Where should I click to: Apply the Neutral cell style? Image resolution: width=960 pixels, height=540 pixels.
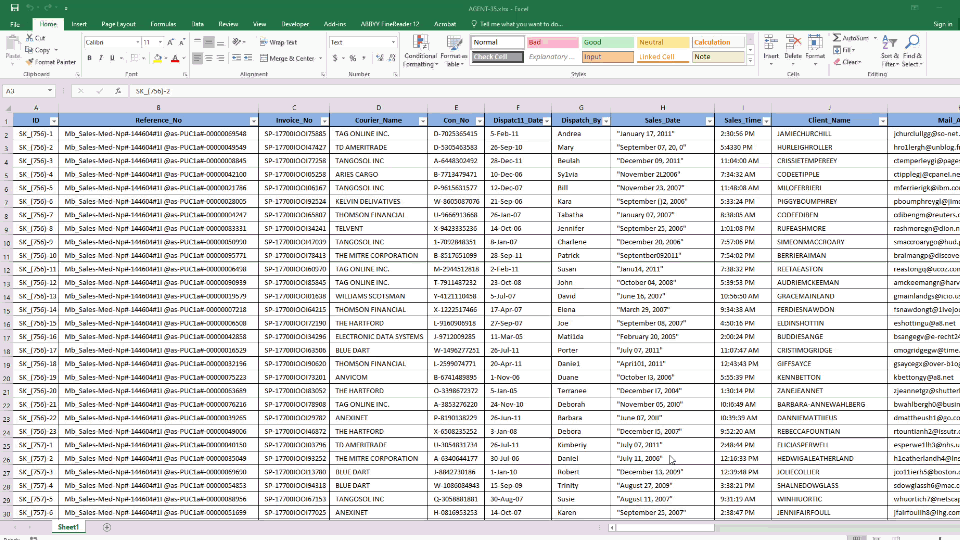click(662, 42)
